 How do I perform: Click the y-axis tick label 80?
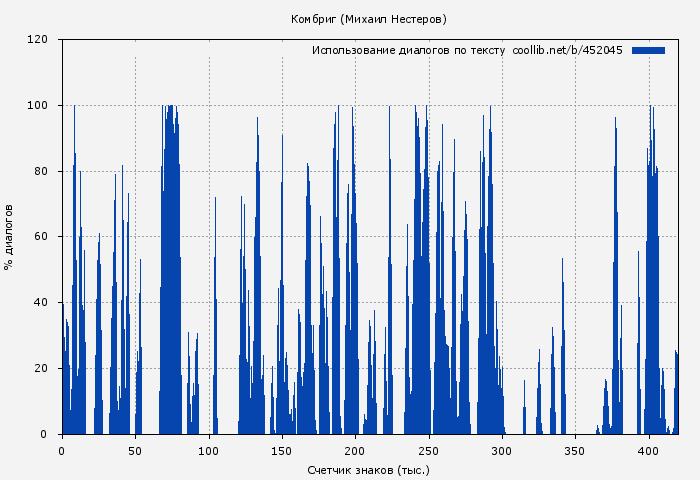(x=41, y=171)
